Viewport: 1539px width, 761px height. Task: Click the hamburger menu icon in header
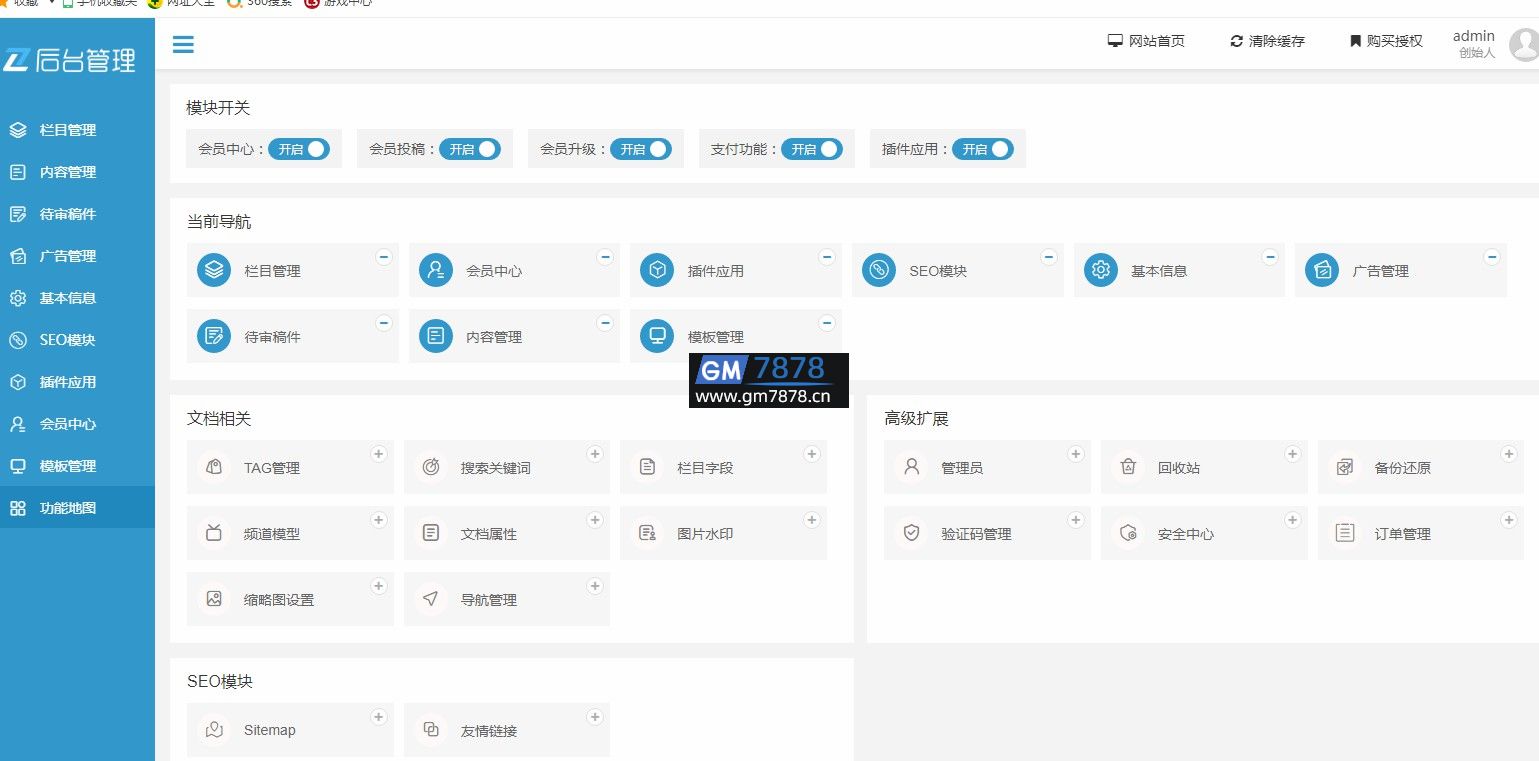point(183,44)
